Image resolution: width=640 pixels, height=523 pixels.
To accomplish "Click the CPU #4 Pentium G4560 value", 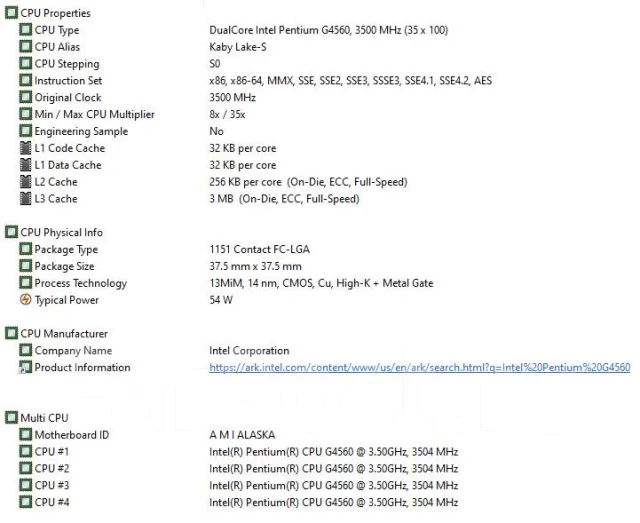I will tap(333, 503).
